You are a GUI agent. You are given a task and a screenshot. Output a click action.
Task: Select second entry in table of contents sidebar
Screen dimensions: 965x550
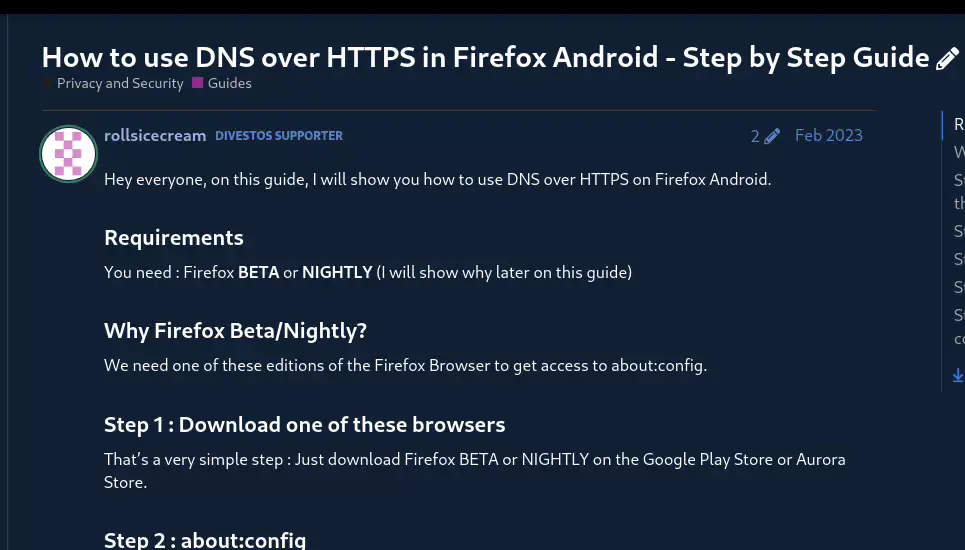(x=959, y=153)
